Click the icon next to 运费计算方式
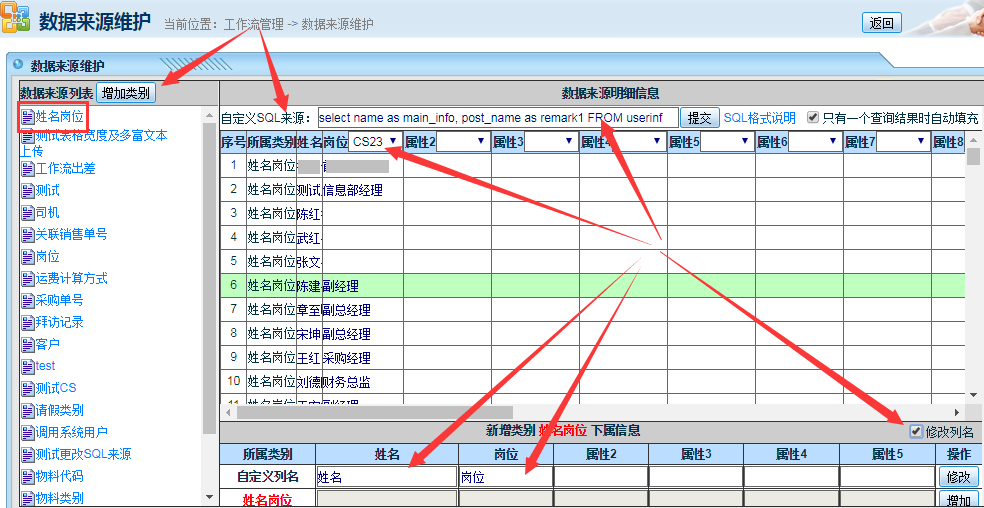This screenshot has height=508, width=984. point(27,279)
